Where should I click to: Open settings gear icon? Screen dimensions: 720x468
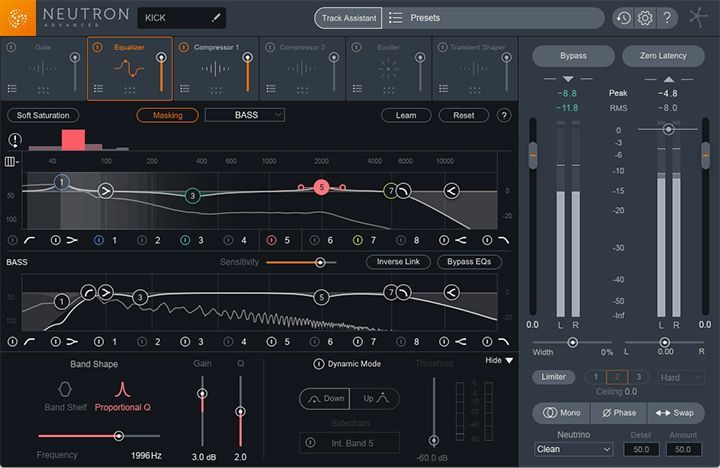click(645, 18)
